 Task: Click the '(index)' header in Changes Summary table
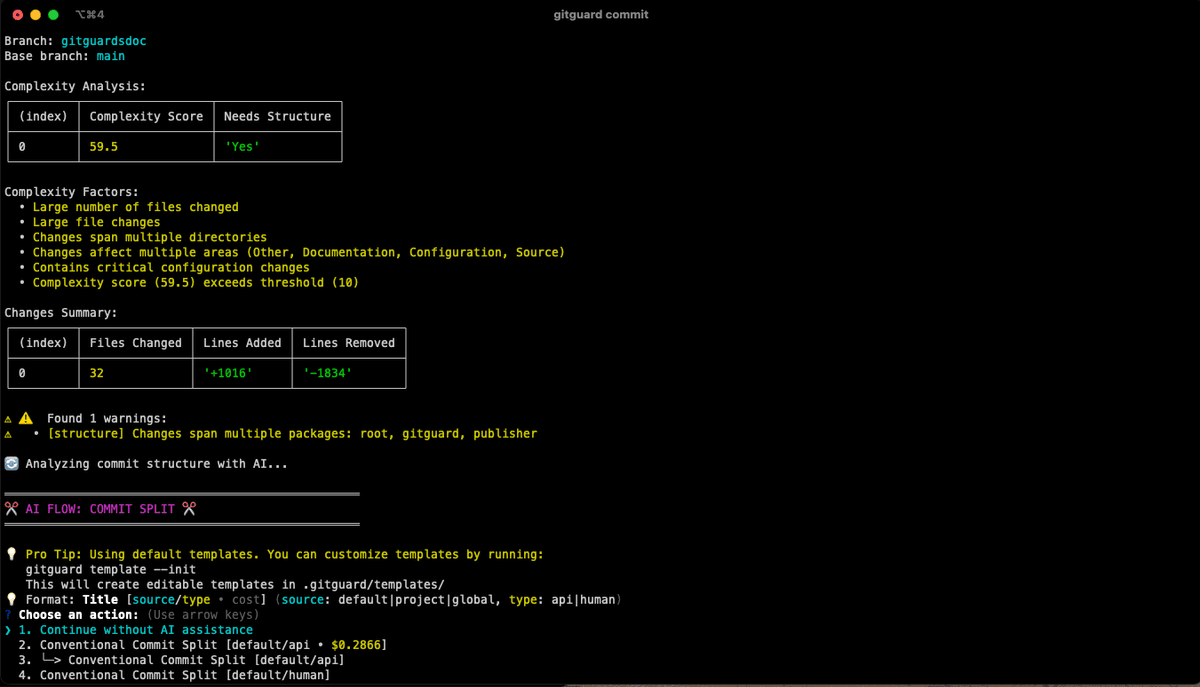coord(43,343)
